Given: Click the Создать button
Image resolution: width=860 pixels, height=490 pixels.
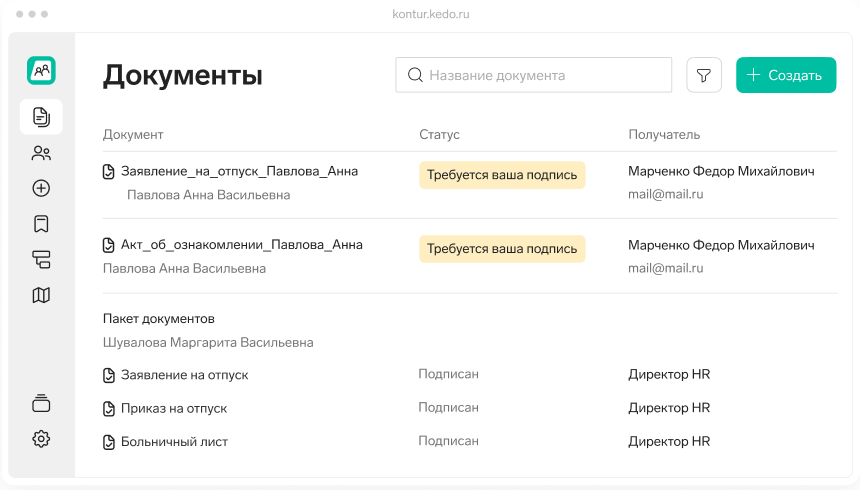Looking at the screenshot, I should 786,75.
